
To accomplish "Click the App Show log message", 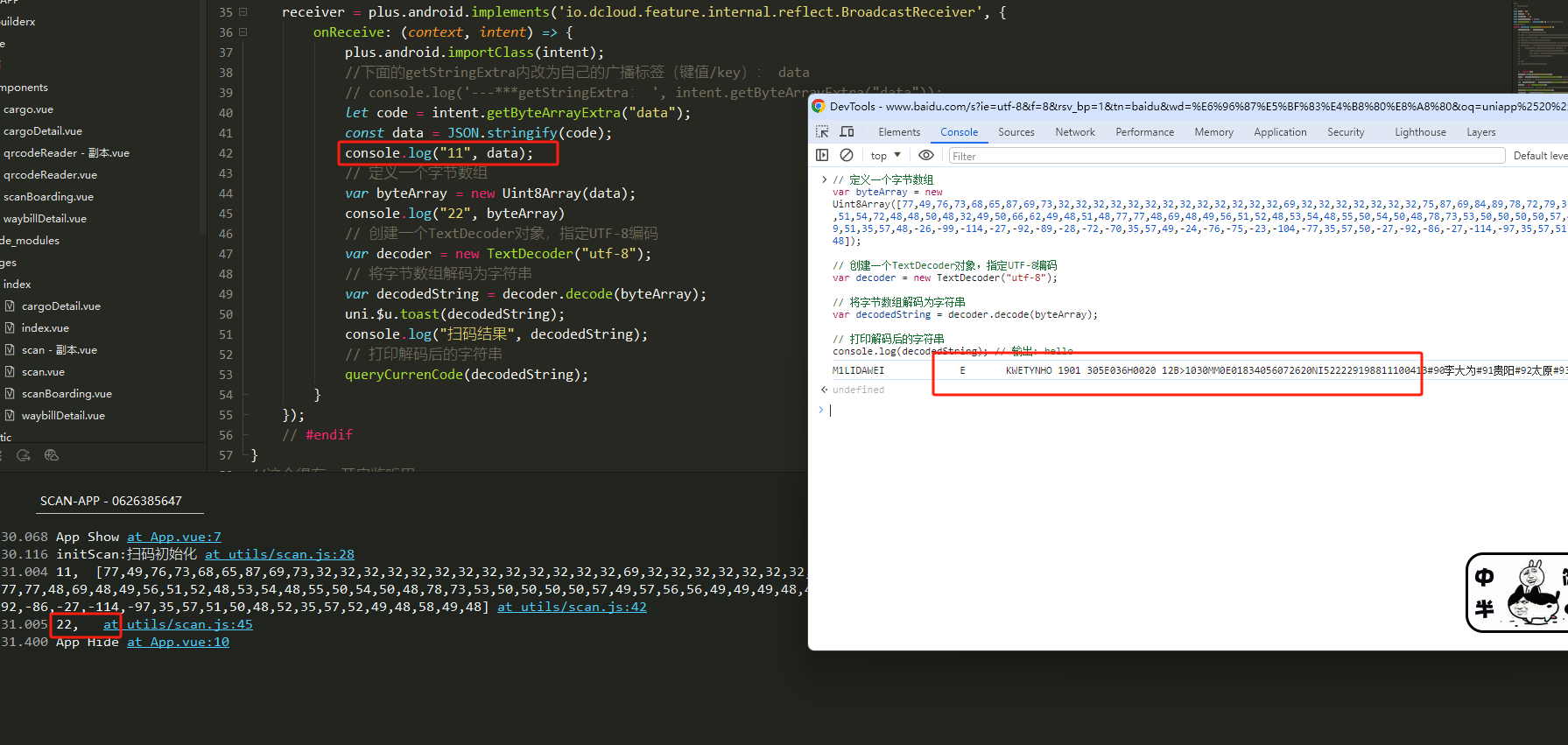I will [88, 537].
